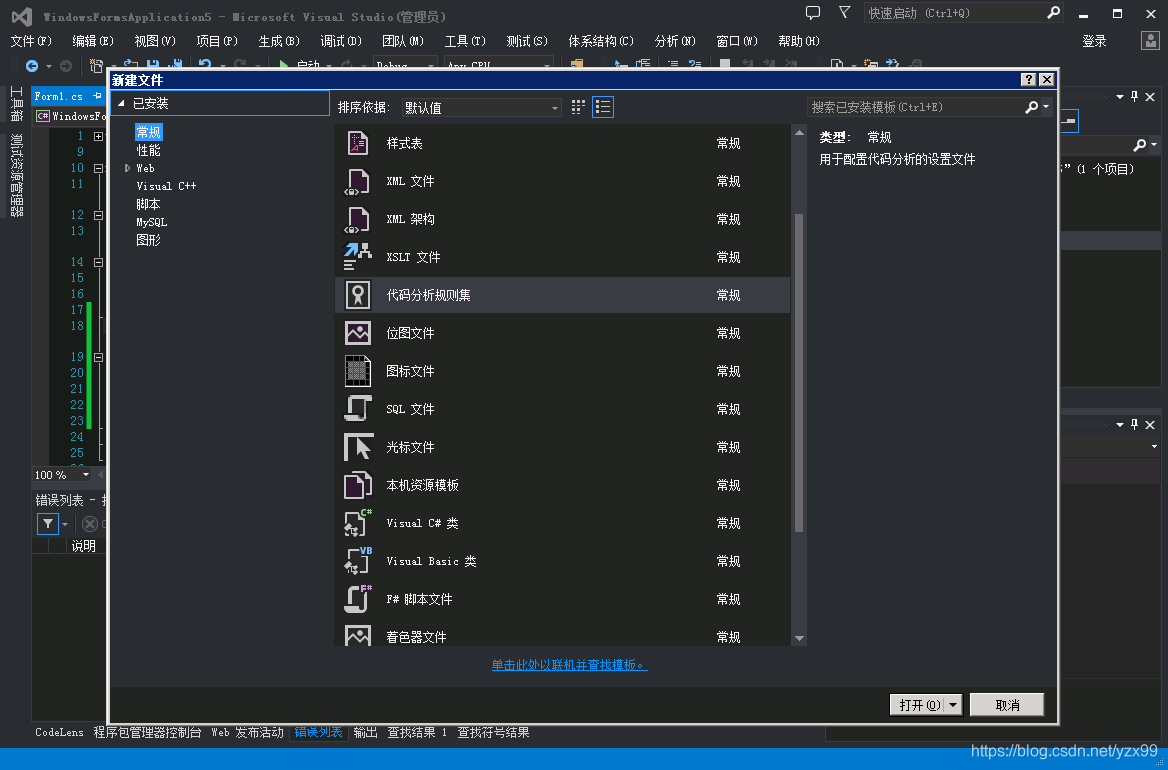Choose the 图标文件 template icon
Screen dimensions: 1168x770
(358, 371)
